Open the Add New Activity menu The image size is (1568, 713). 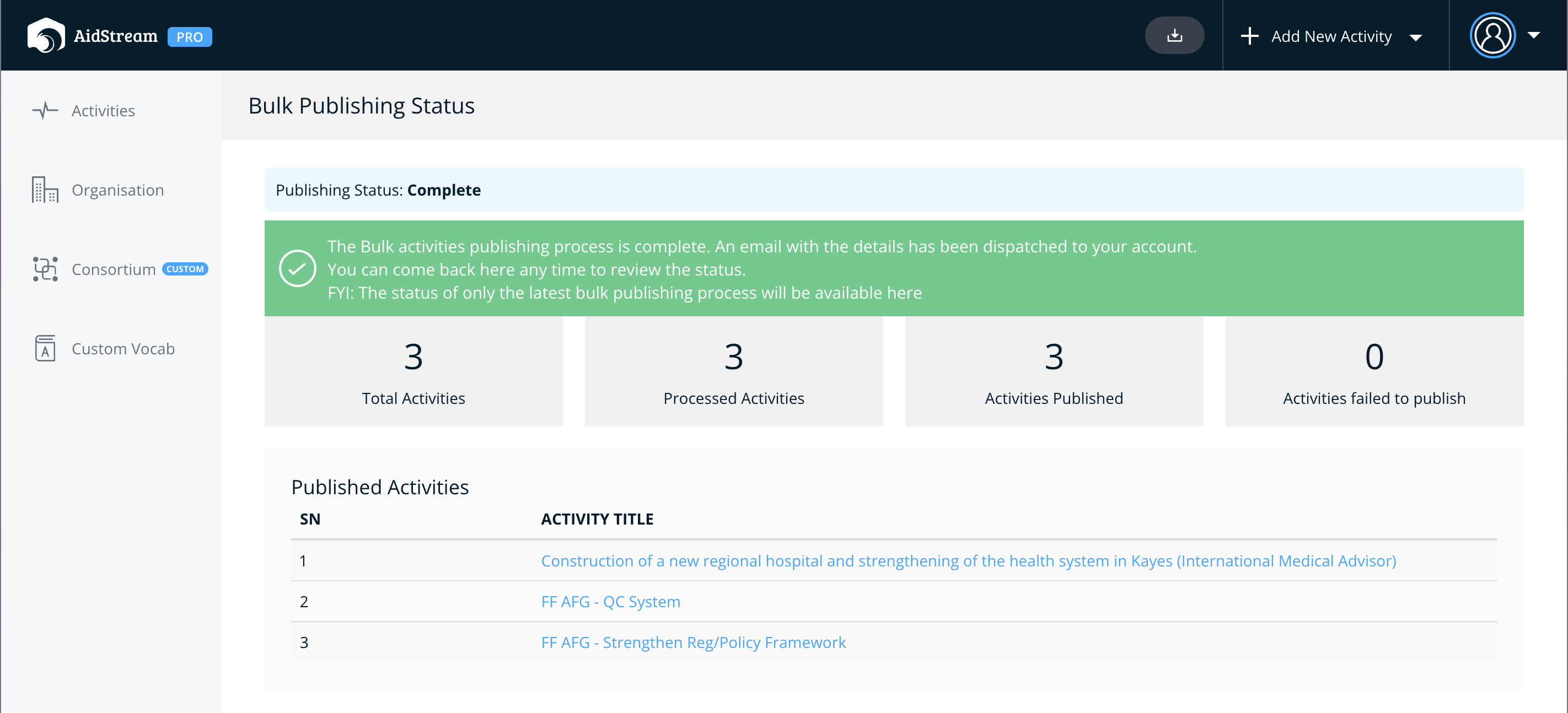click(1331, 36)
